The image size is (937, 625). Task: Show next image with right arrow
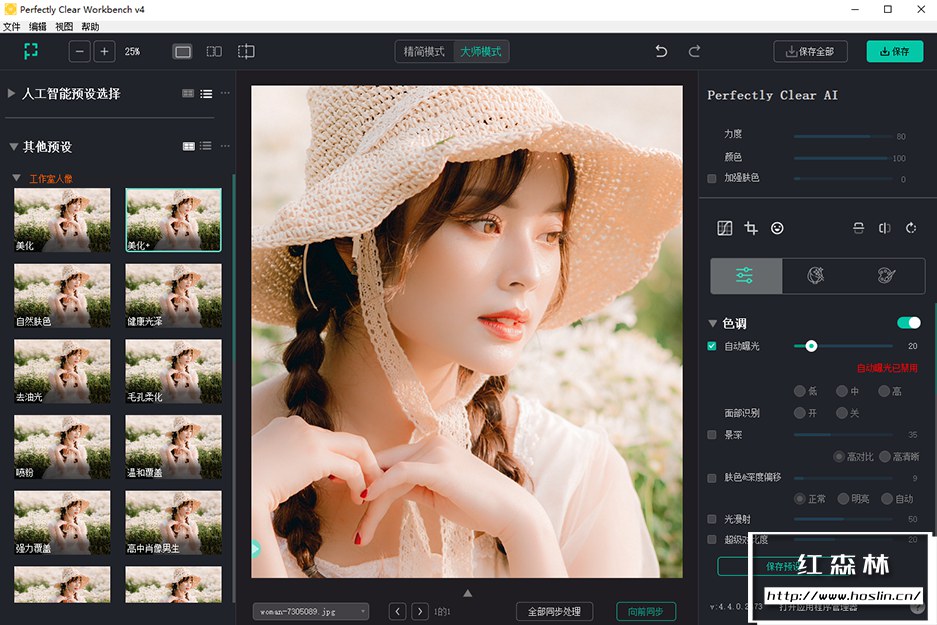pyautogui.click(x=419, y=611)
